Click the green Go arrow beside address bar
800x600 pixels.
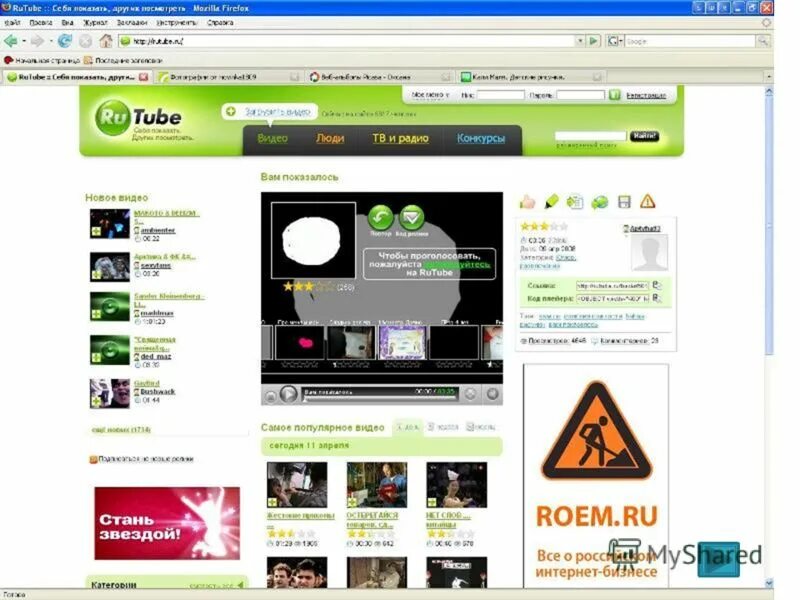point(593,41)
